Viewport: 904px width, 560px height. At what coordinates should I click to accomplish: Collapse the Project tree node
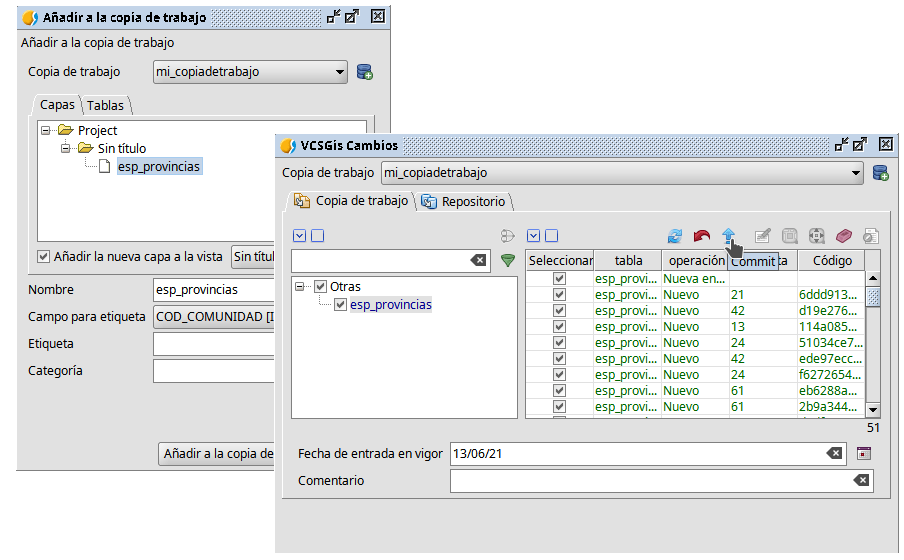(46, 130)
